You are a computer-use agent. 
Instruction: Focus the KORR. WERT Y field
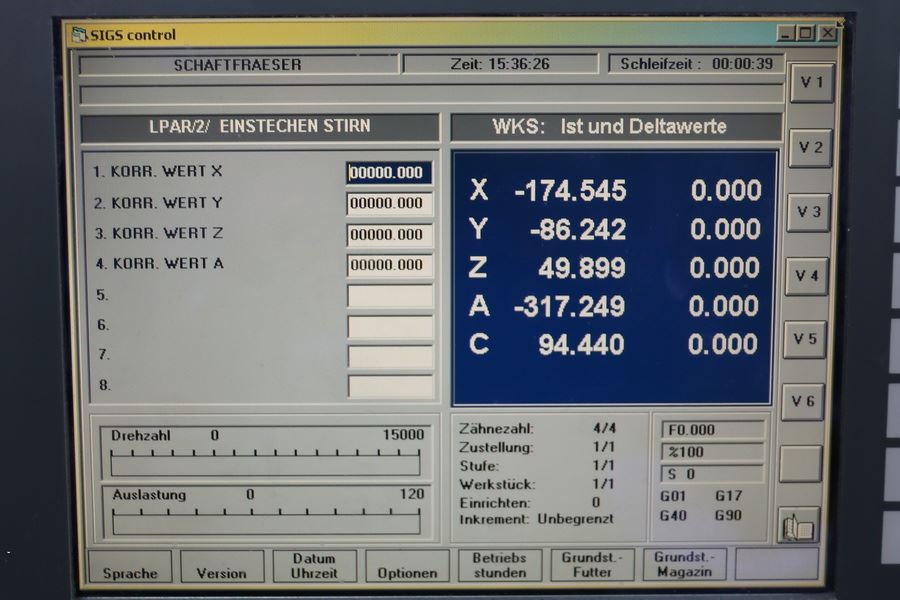click(x=389, y=204)
